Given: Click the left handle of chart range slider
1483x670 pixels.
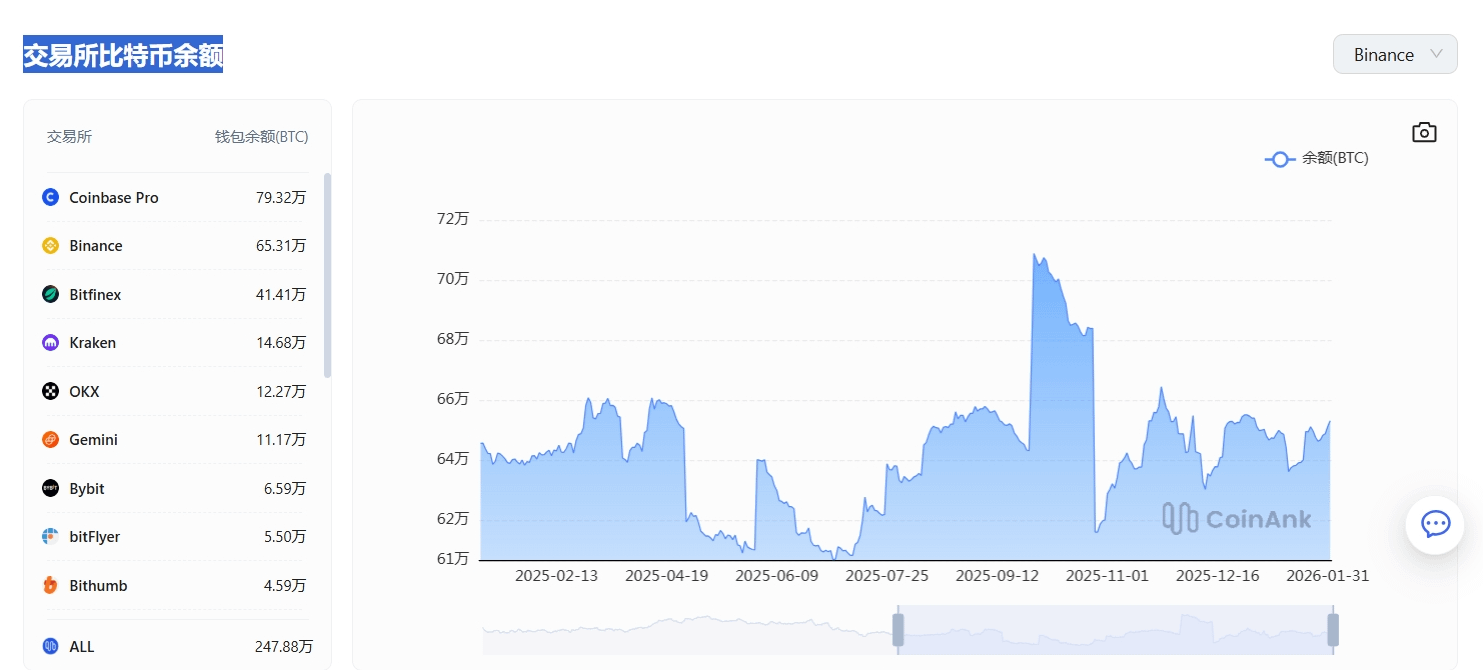Looking at the screenshot, I should click(898, 630).
